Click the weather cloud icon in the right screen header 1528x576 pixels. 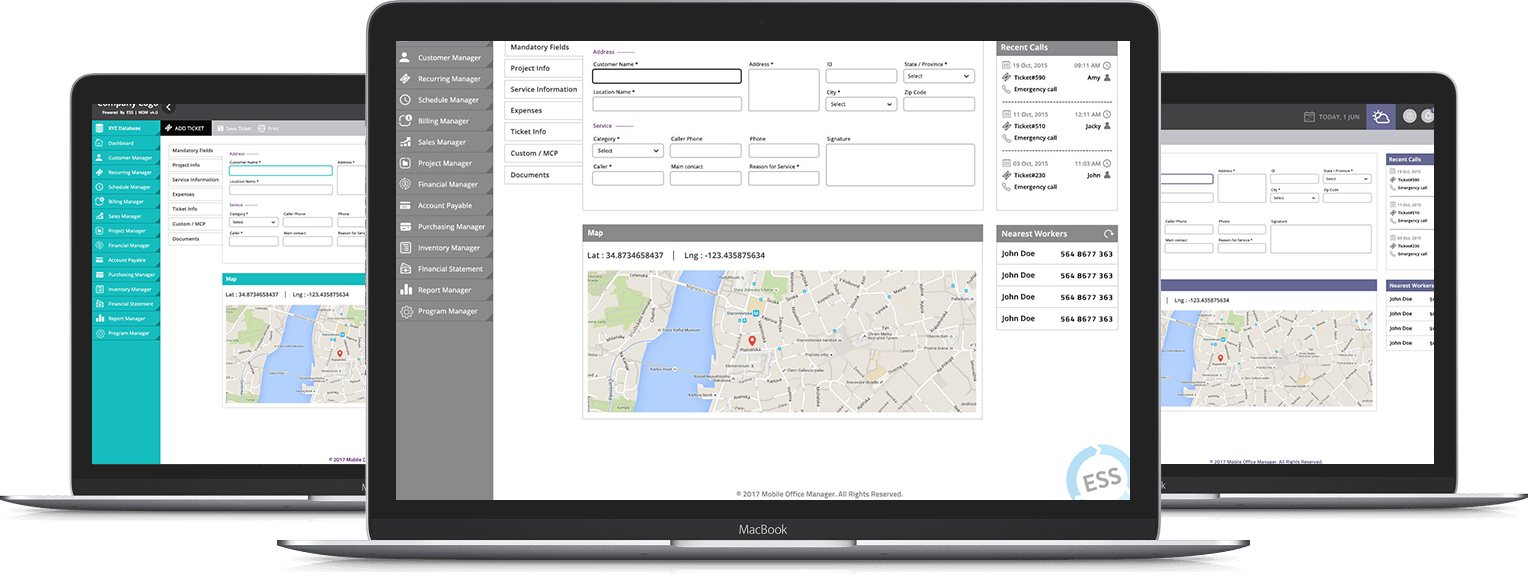coord(1381,117)
